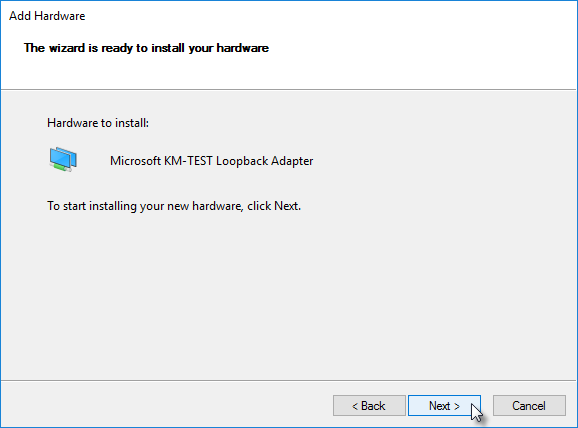This screenshot has height=428, width=578.
Task: Click Next to start installing hardware
Action: (x=444, y=406)
